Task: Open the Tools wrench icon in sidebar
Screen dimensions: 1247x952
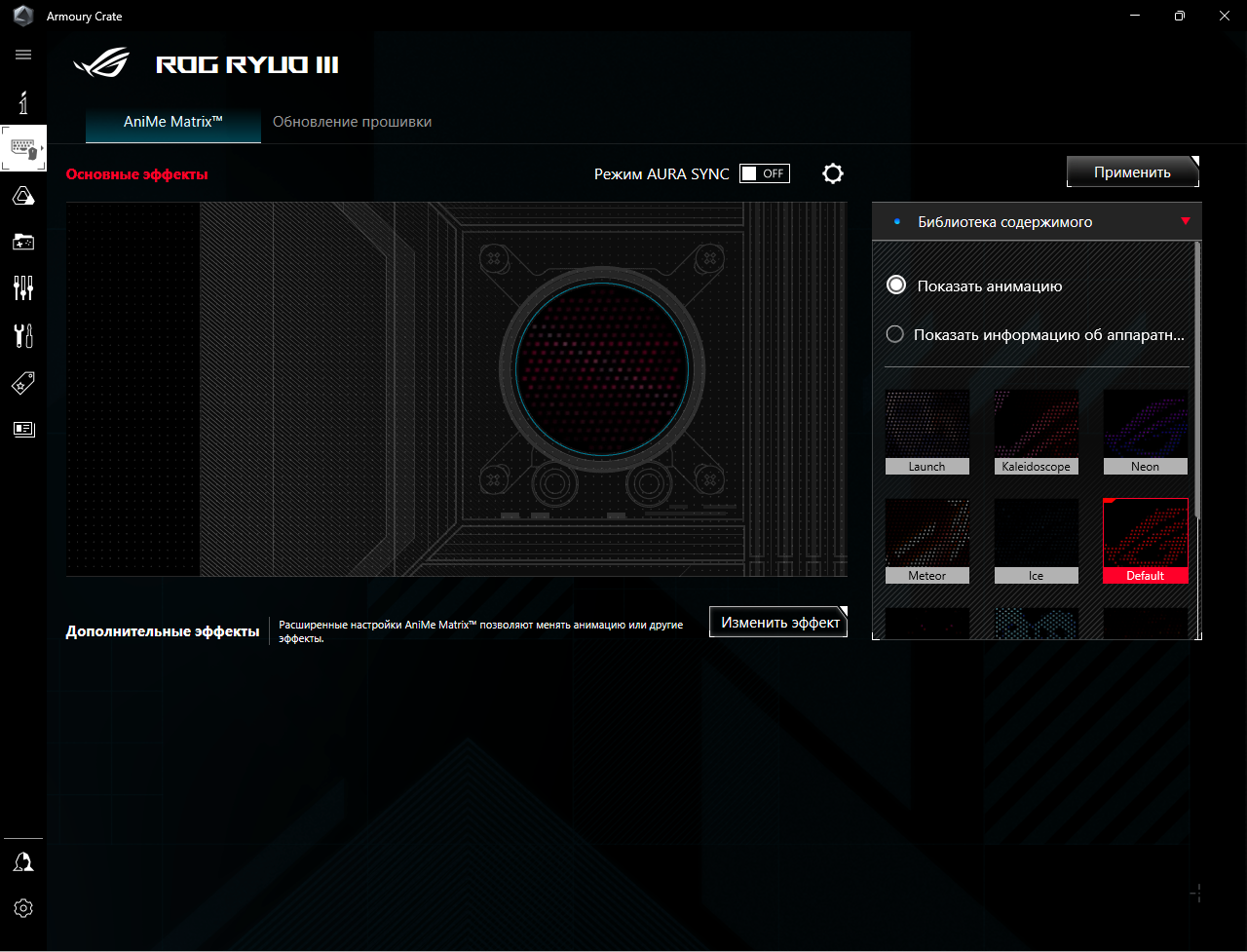Action: 23,336
